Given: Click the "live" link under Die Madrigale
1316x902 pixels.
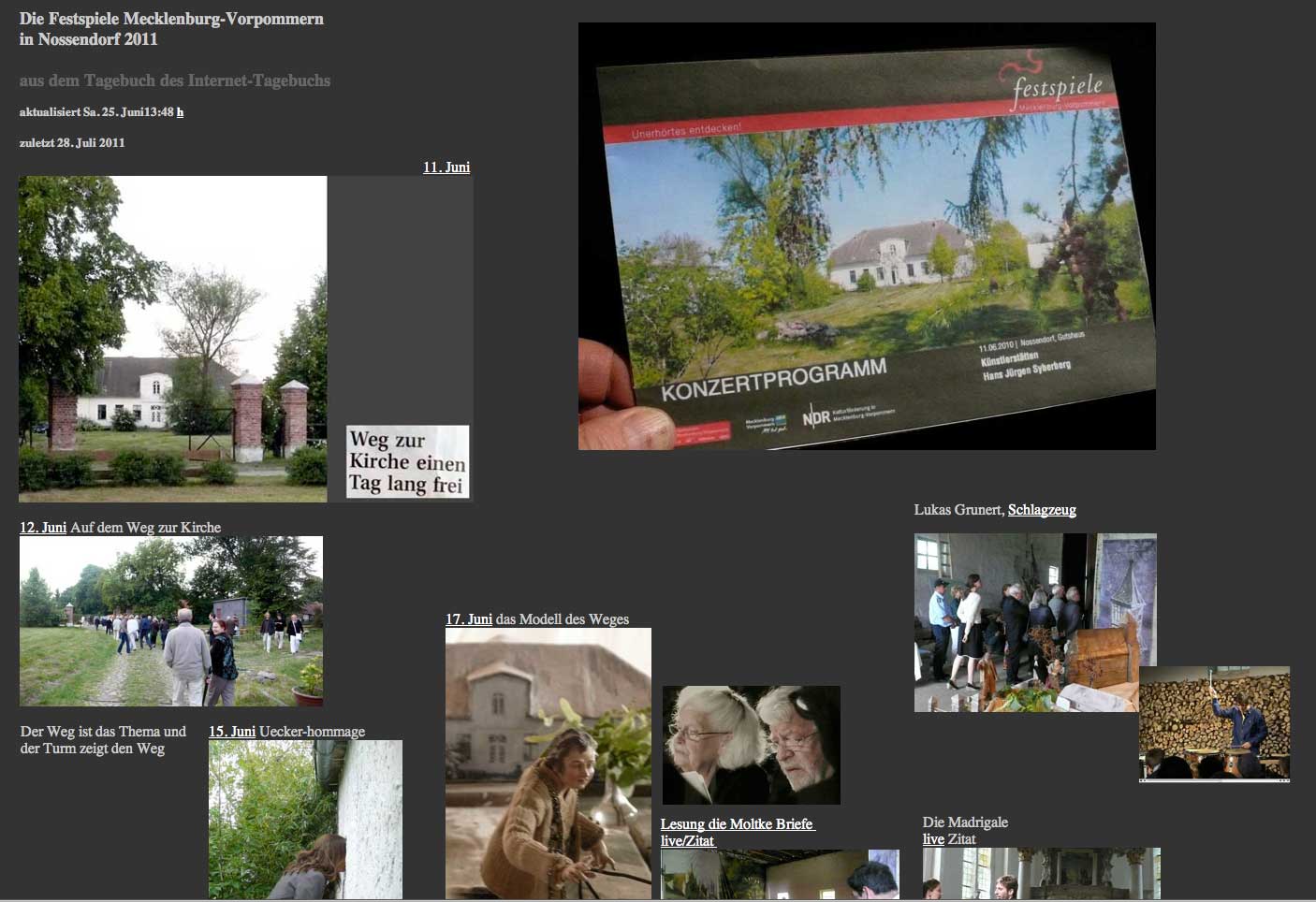Looking at the screenshot, I should point(933,839).
